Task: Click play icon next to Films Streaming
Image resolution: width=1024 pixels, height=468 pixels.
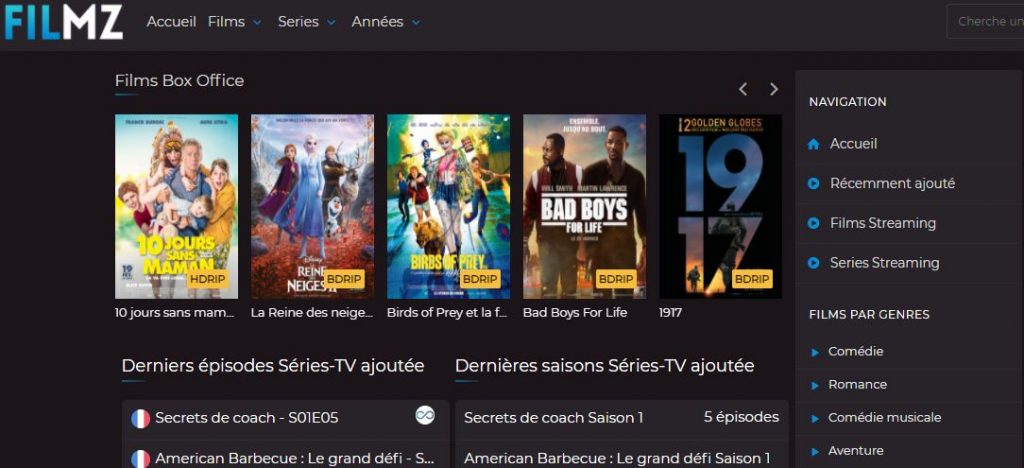Action: 813,224
